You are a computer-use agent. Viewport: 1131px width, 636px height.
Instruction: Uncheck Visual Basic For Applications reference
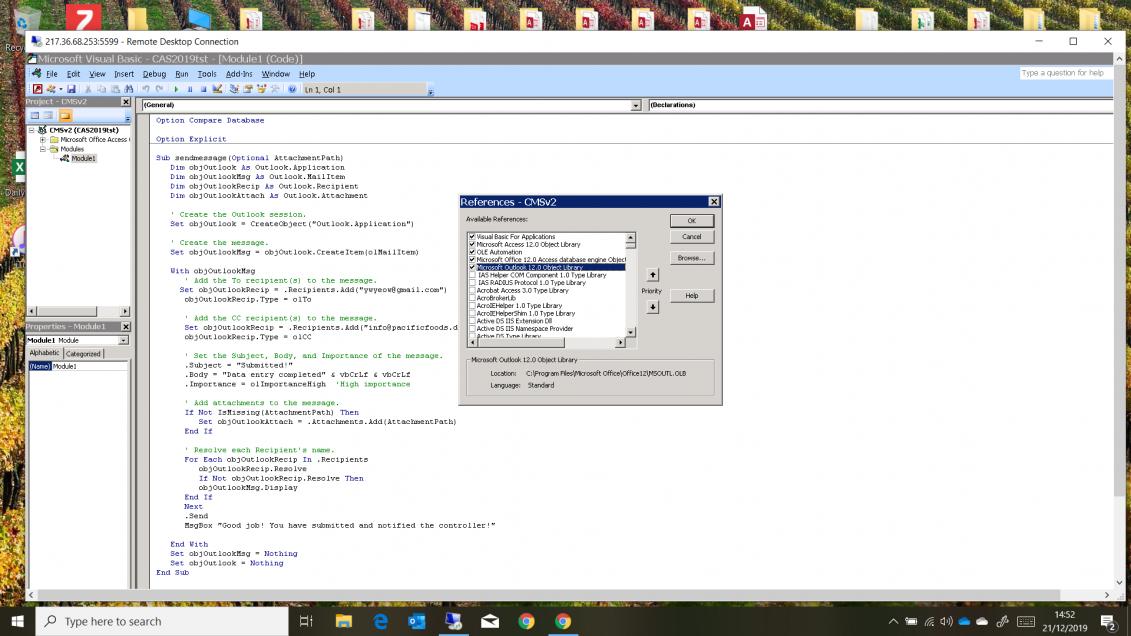472,237
